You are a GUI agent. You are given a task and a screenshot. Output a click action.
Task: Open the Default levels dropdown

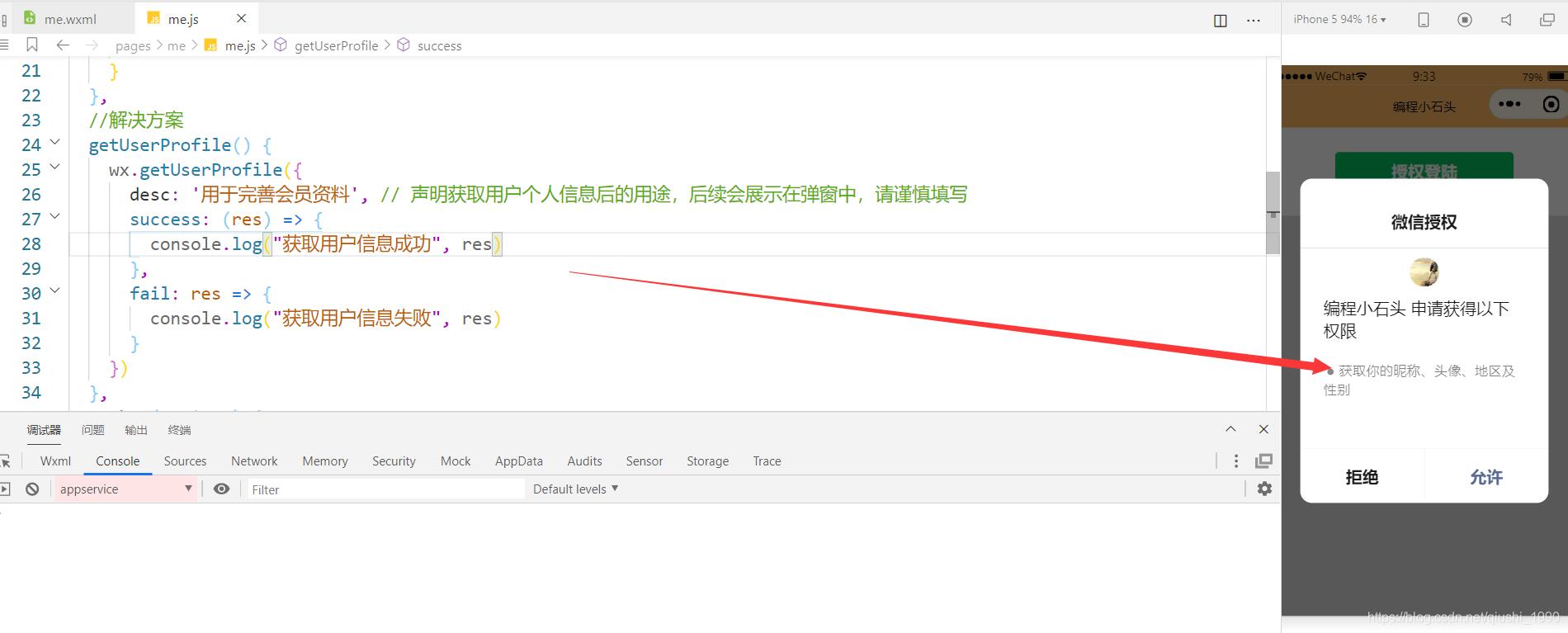tap(575, 489)
